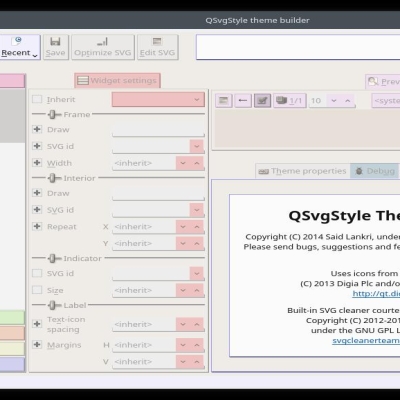Image resolution: width=400 pixels, height=400 pixels.
Task: Open the svgcleanerteam link
Action: pos(366,341)
